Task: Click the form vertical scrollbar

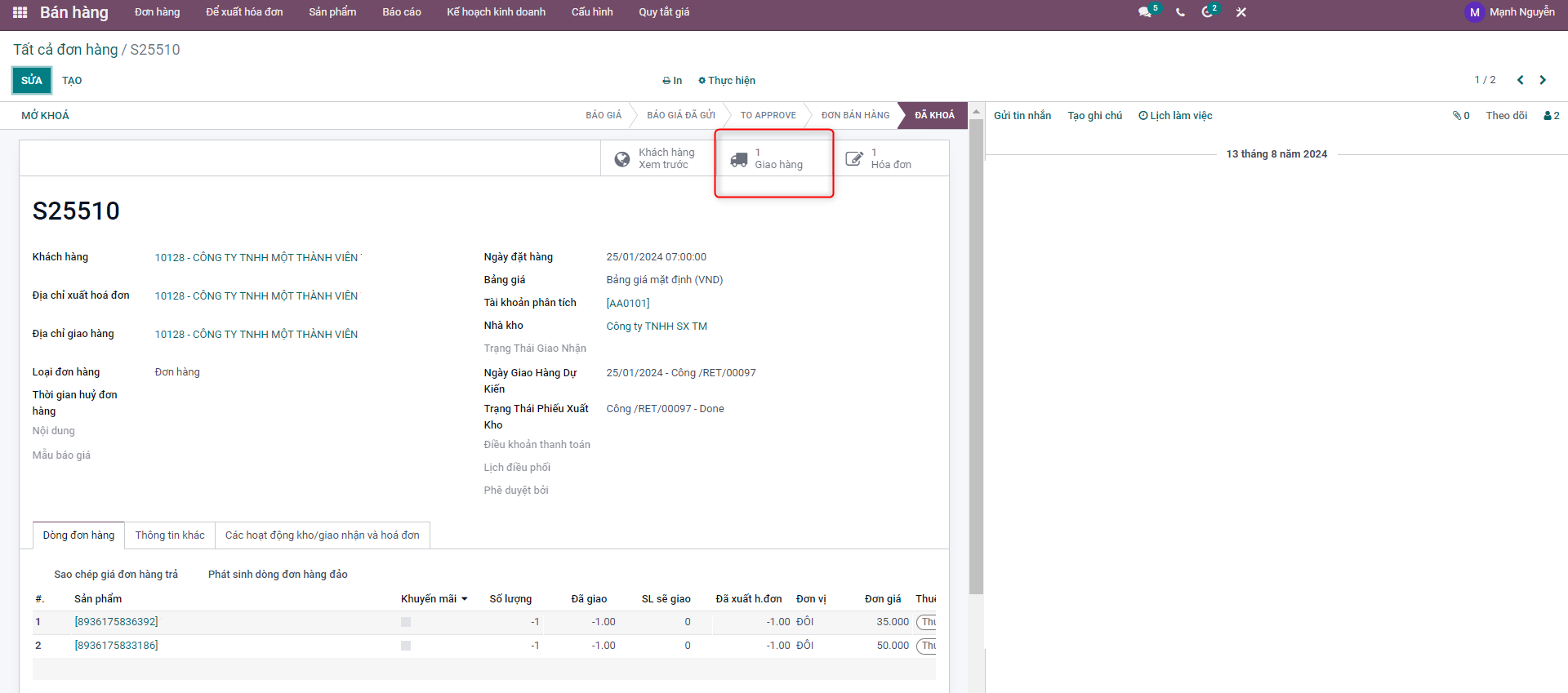Action: 976,359
